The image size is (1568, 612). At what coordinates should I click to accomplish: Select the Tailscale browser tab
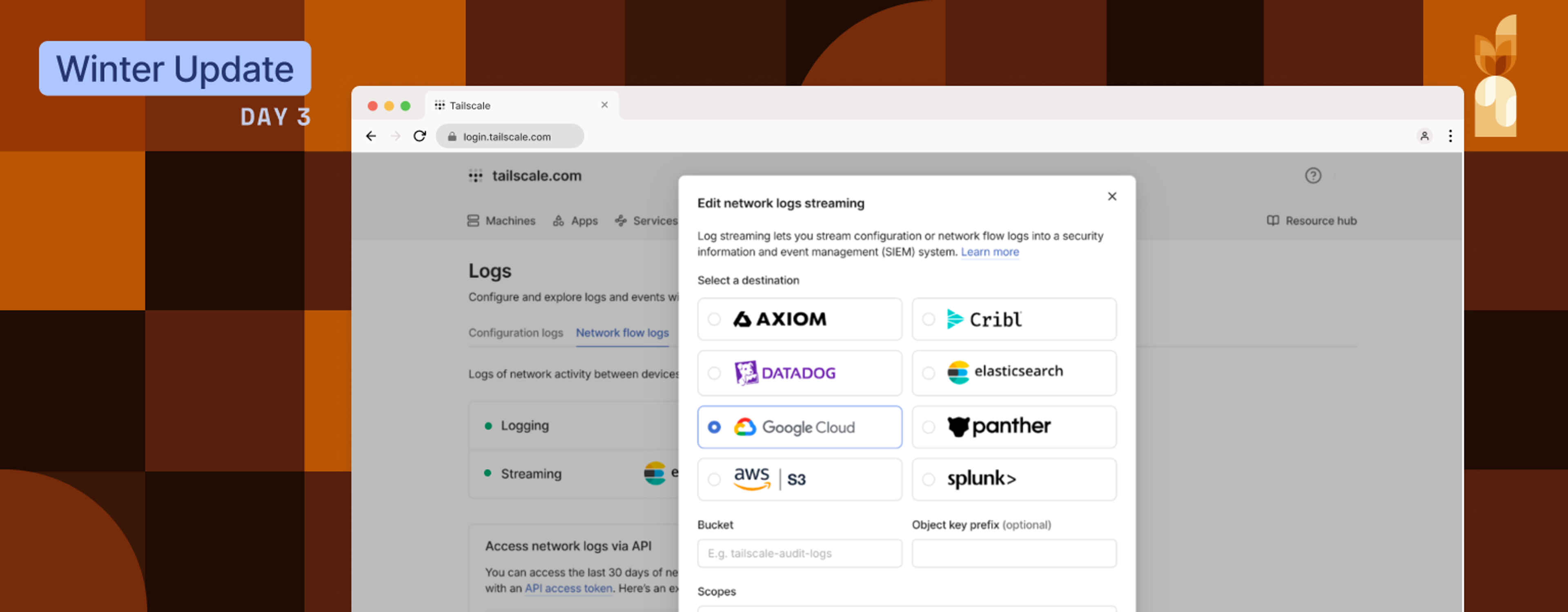click(522, 105)
